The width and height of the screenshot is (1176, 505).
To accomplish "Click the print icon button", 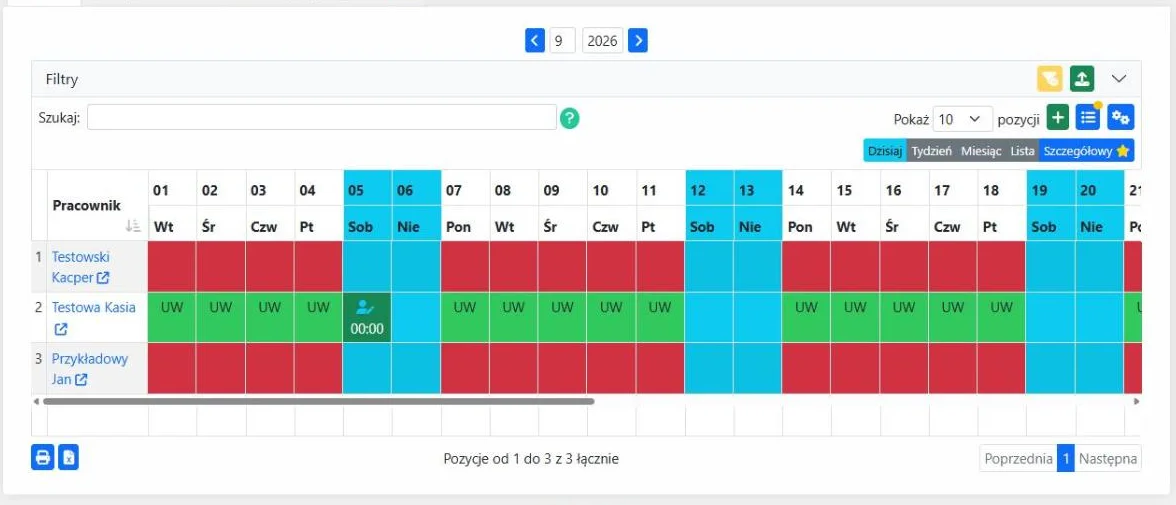I will tap(43, 458).
